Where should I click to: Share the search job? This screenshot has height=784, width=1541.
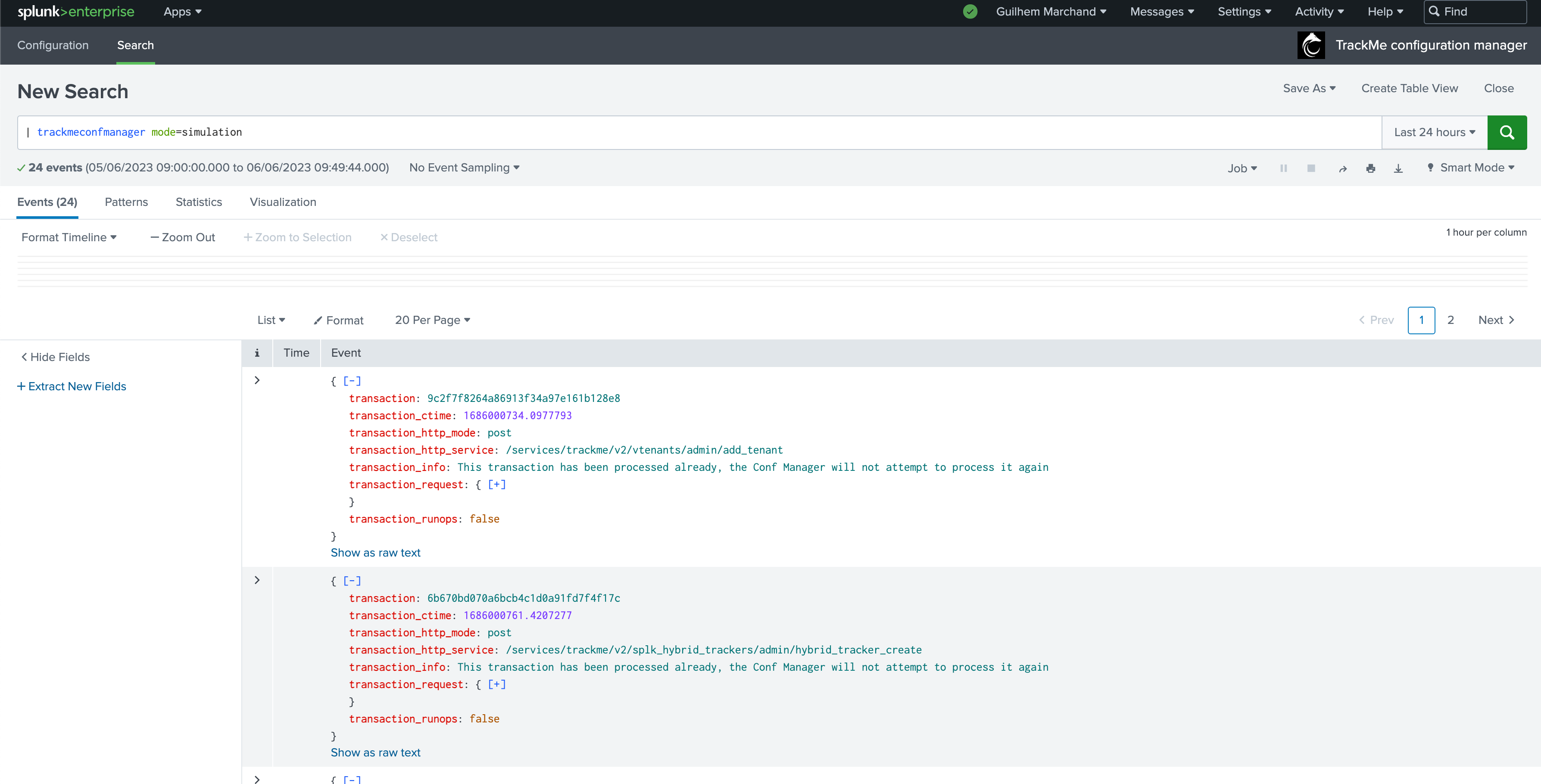[x=1342, y=168]
